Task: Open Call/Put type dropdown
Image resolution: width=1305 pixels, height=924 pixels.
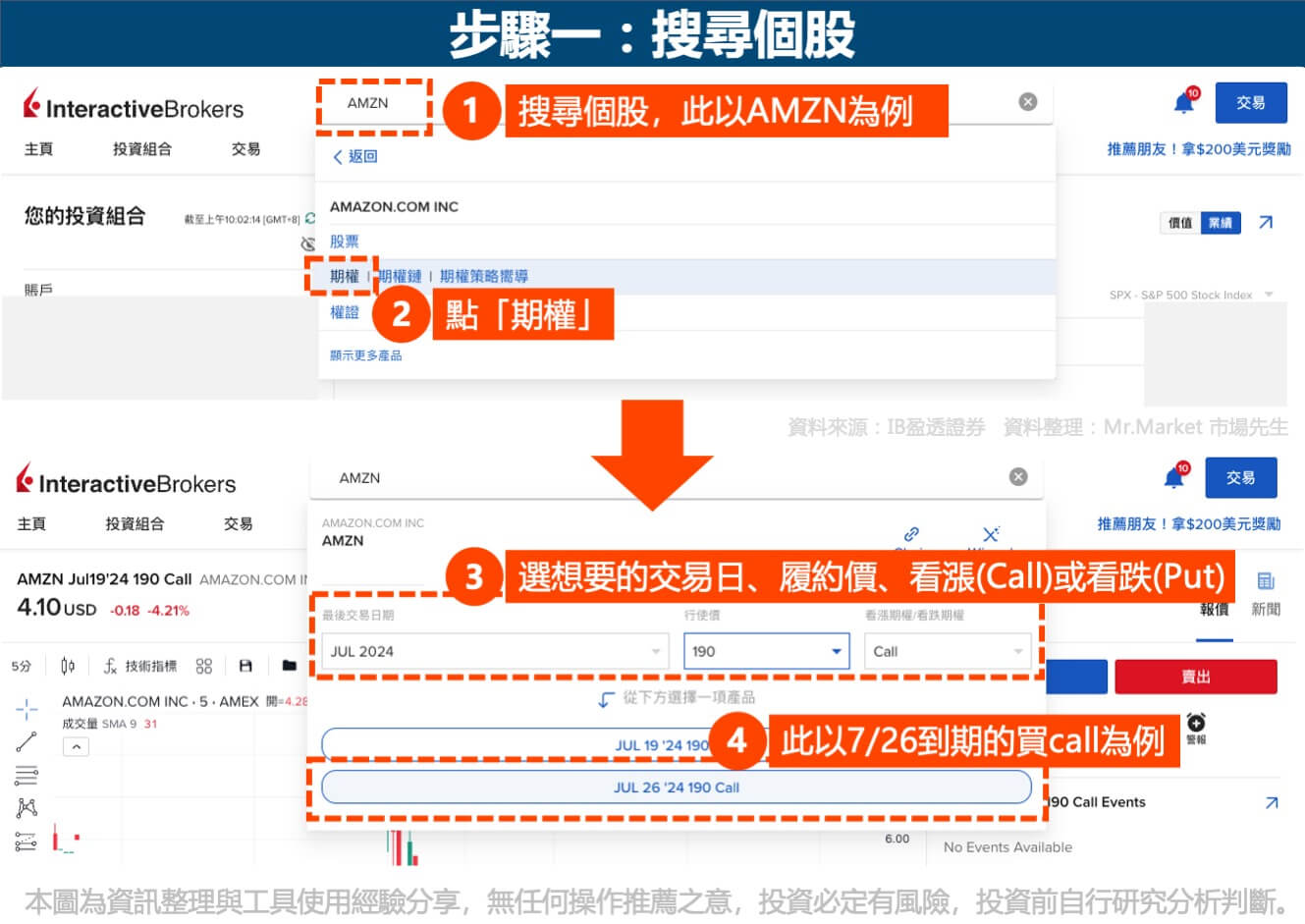Action: pyautogui.click(x=948, y=651)
